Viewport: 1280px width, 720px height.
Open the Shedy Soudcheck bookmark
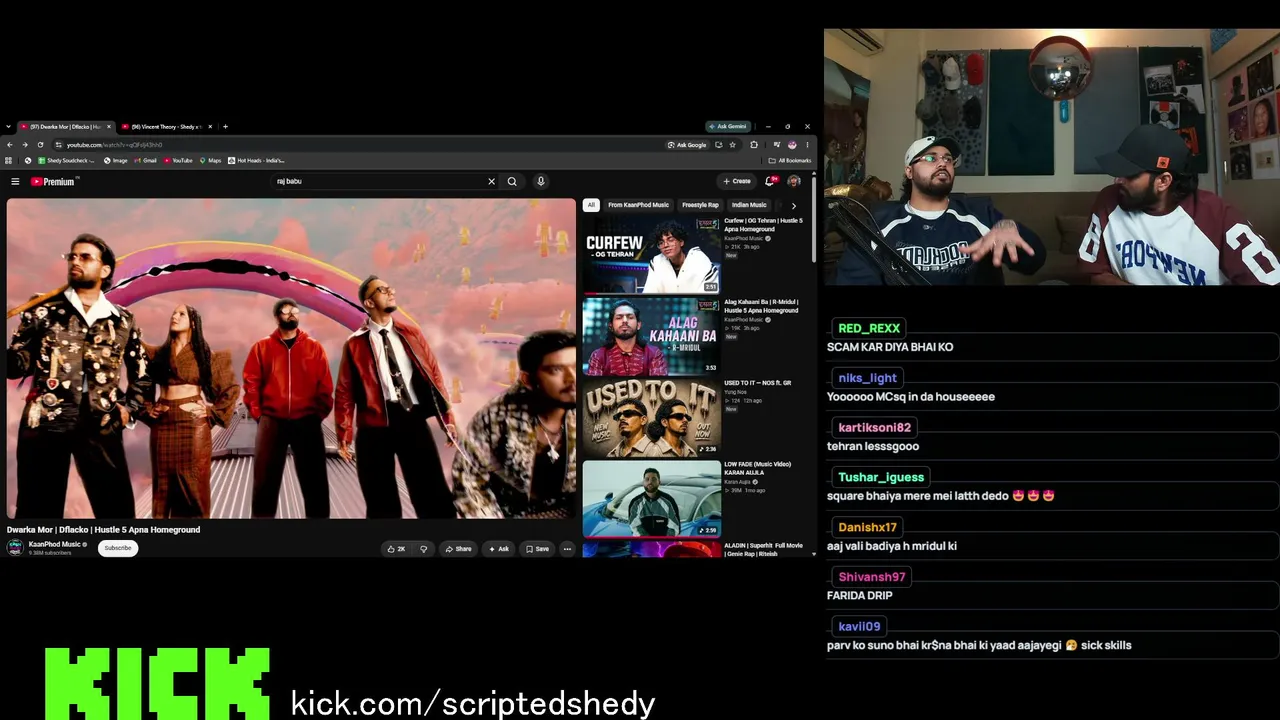coord(66,160)
